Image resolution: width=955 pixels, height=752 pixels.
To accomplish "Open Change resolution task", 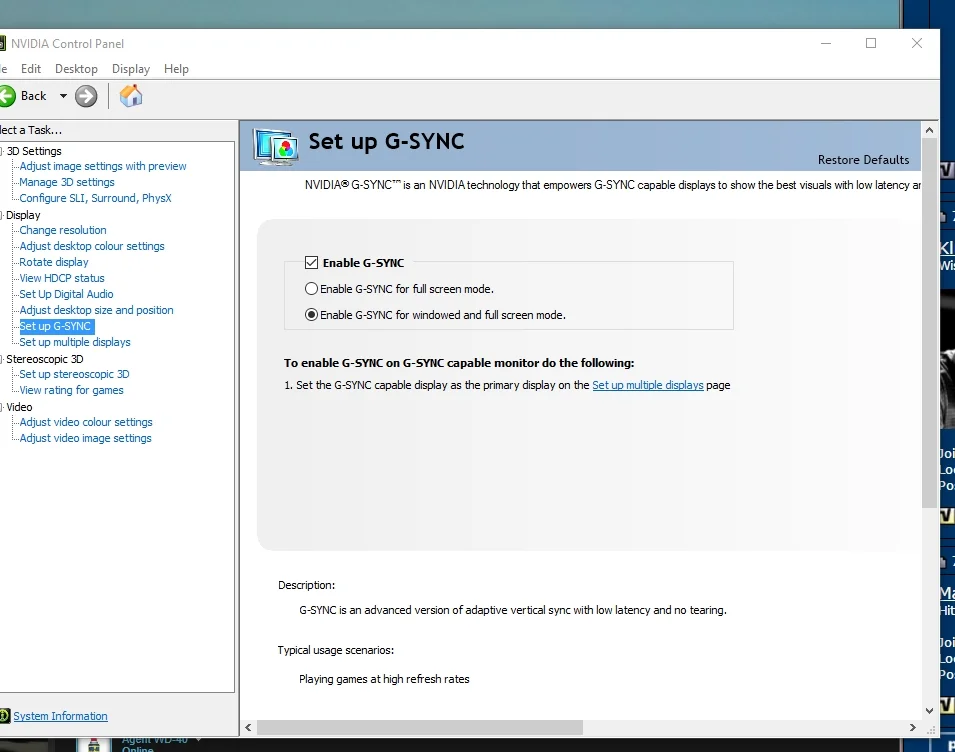I will coord(63,230).
